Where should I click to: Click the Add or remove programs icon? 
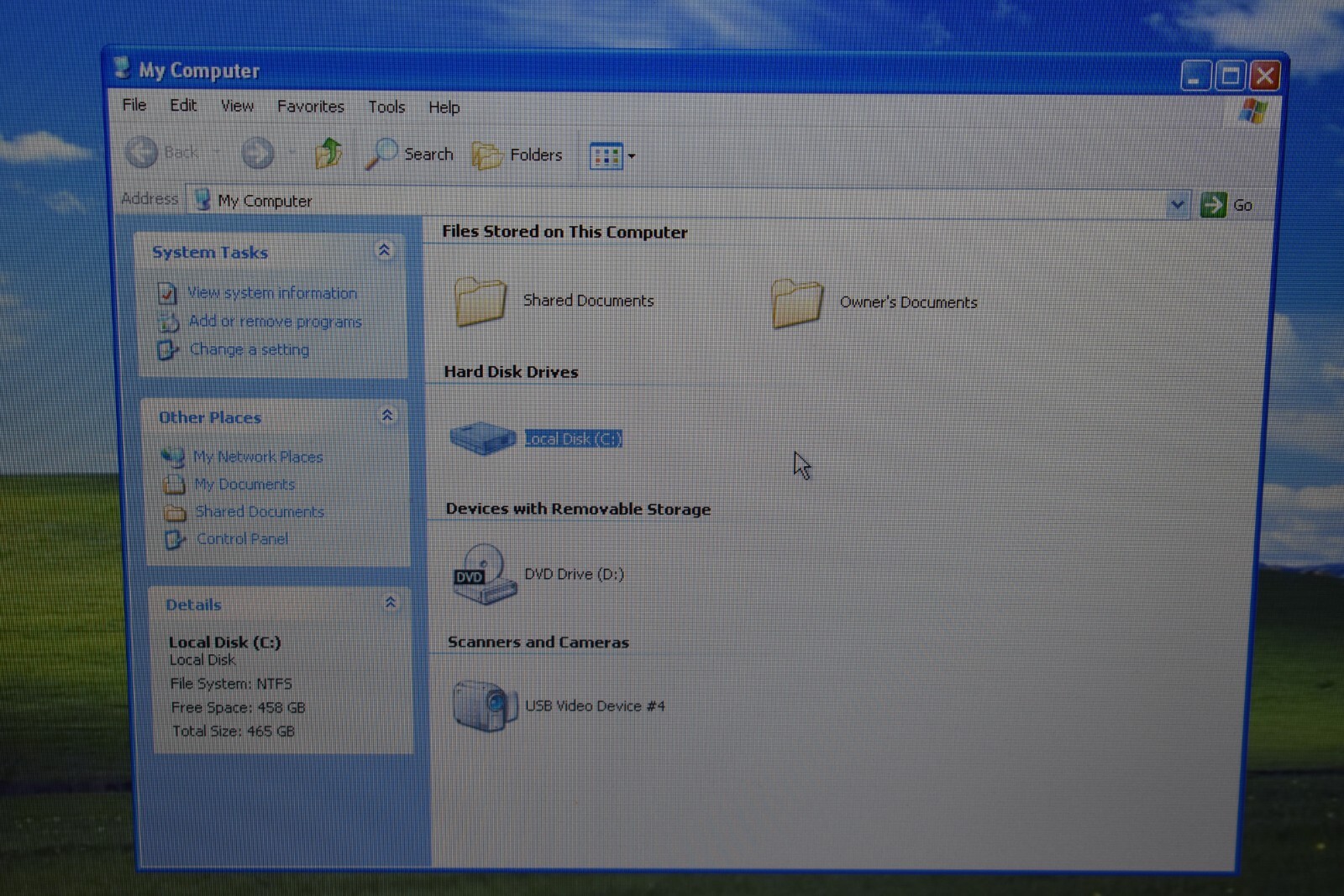pyautogui.click(x=169, y=322)
